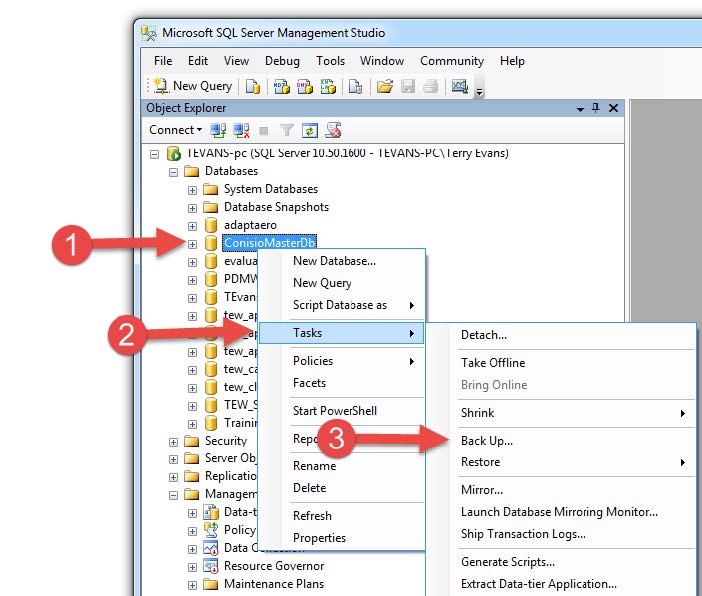Click the Open File folder icon
This screenshot has width=702, height=596.
pos(385,86)
